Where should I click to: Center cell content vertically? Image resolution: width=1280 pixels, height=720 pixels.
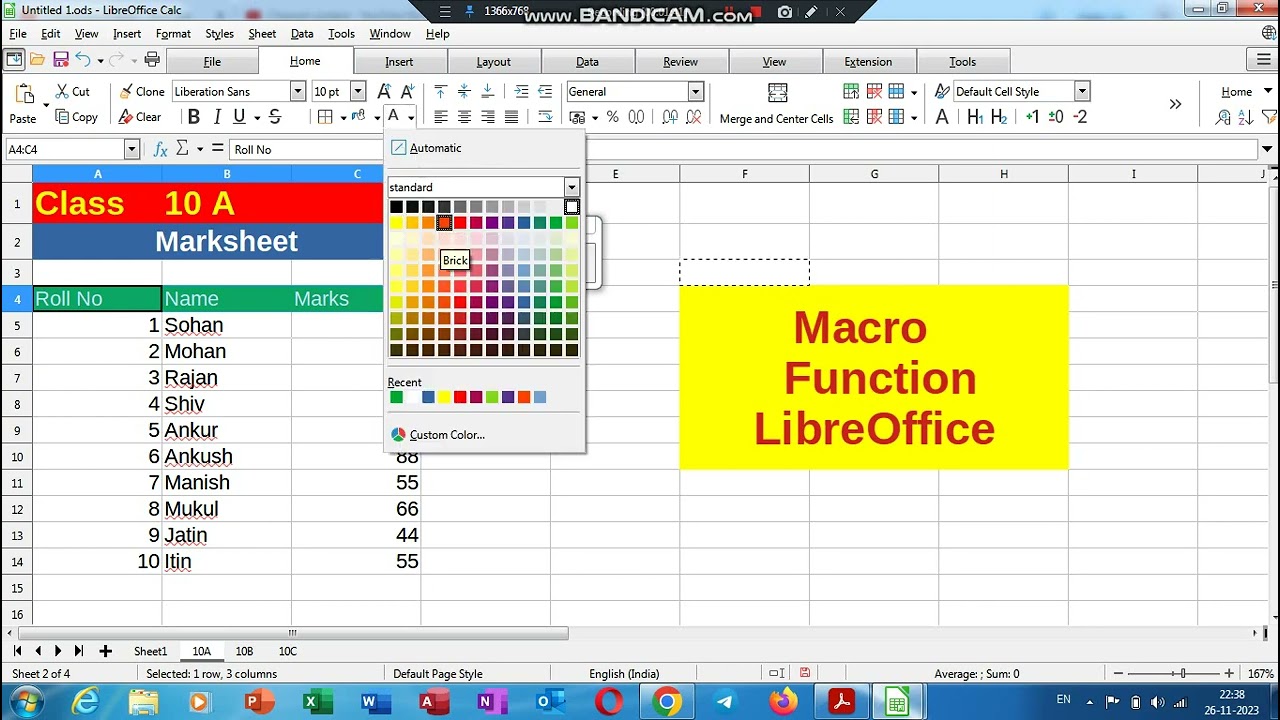(x=464, y=91)
